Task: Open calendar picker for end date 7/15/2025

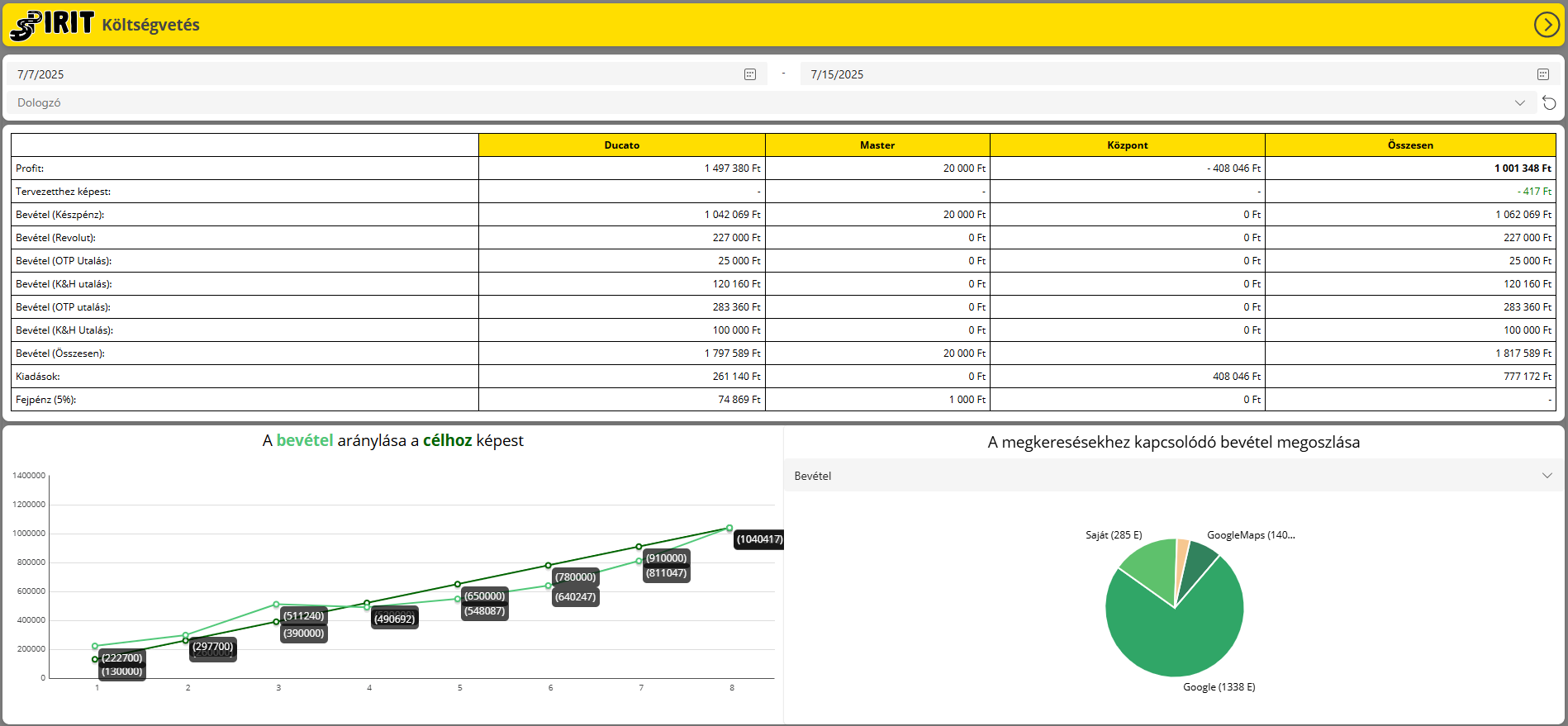Action: click(1542, 74)
